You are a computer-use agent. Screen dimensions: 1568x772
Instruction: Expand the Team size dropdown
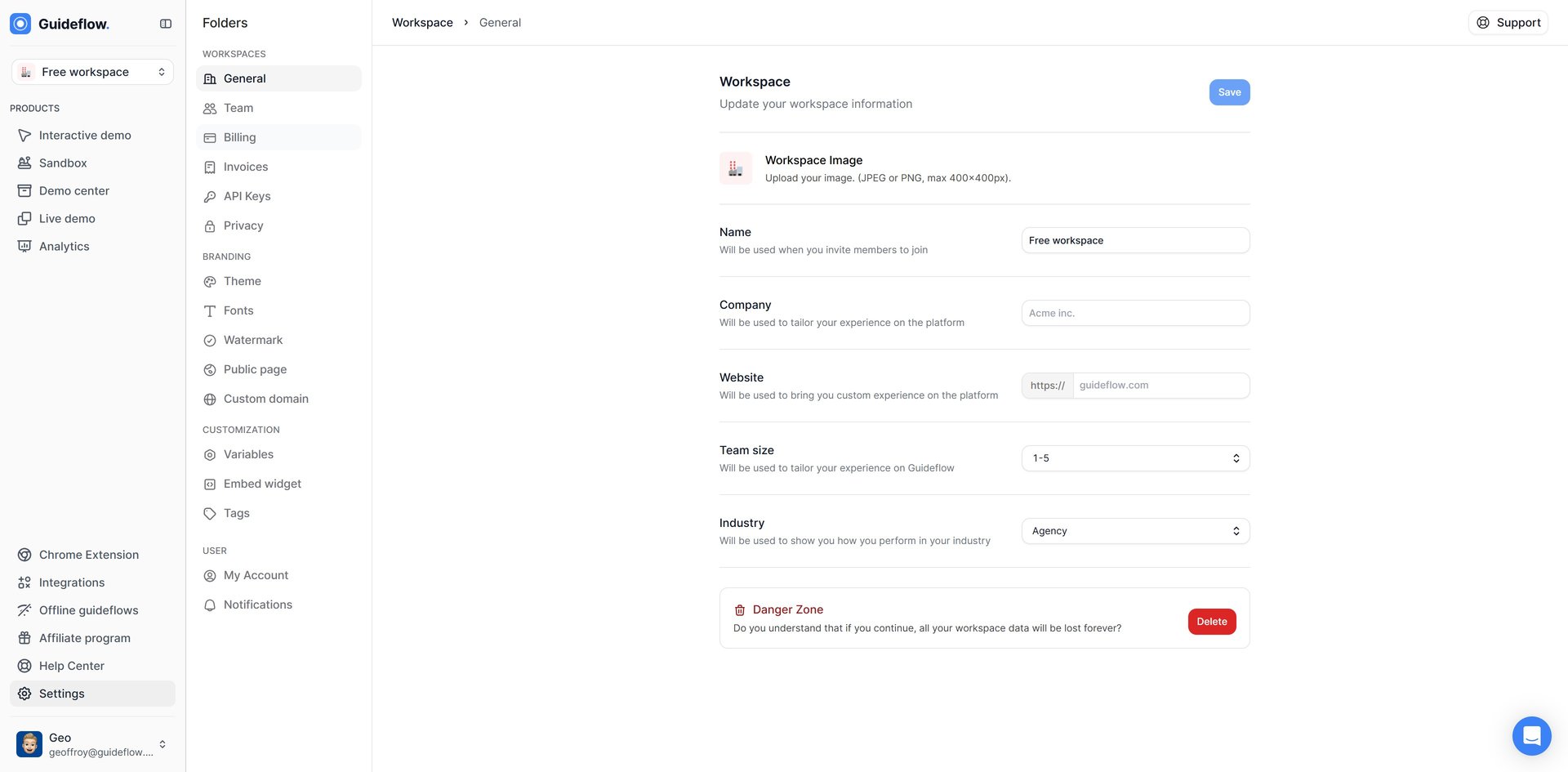click(x=1135, y=458)
